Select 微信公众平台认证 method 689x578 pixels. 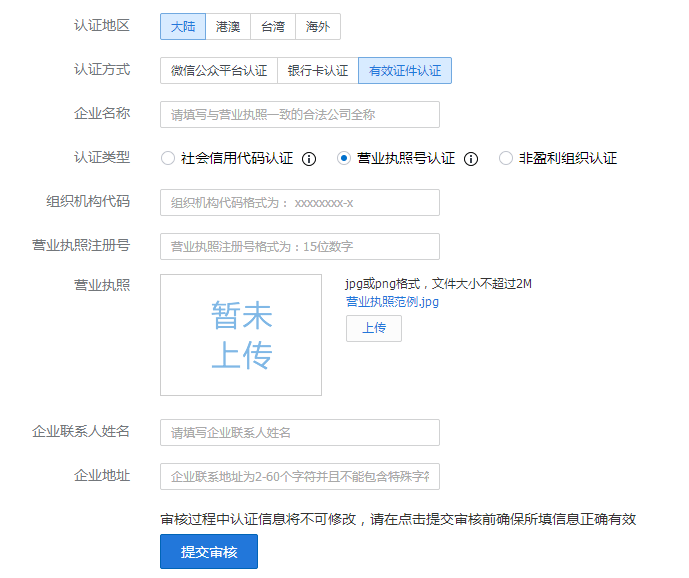pyautogui.click(x=219, y=71)
